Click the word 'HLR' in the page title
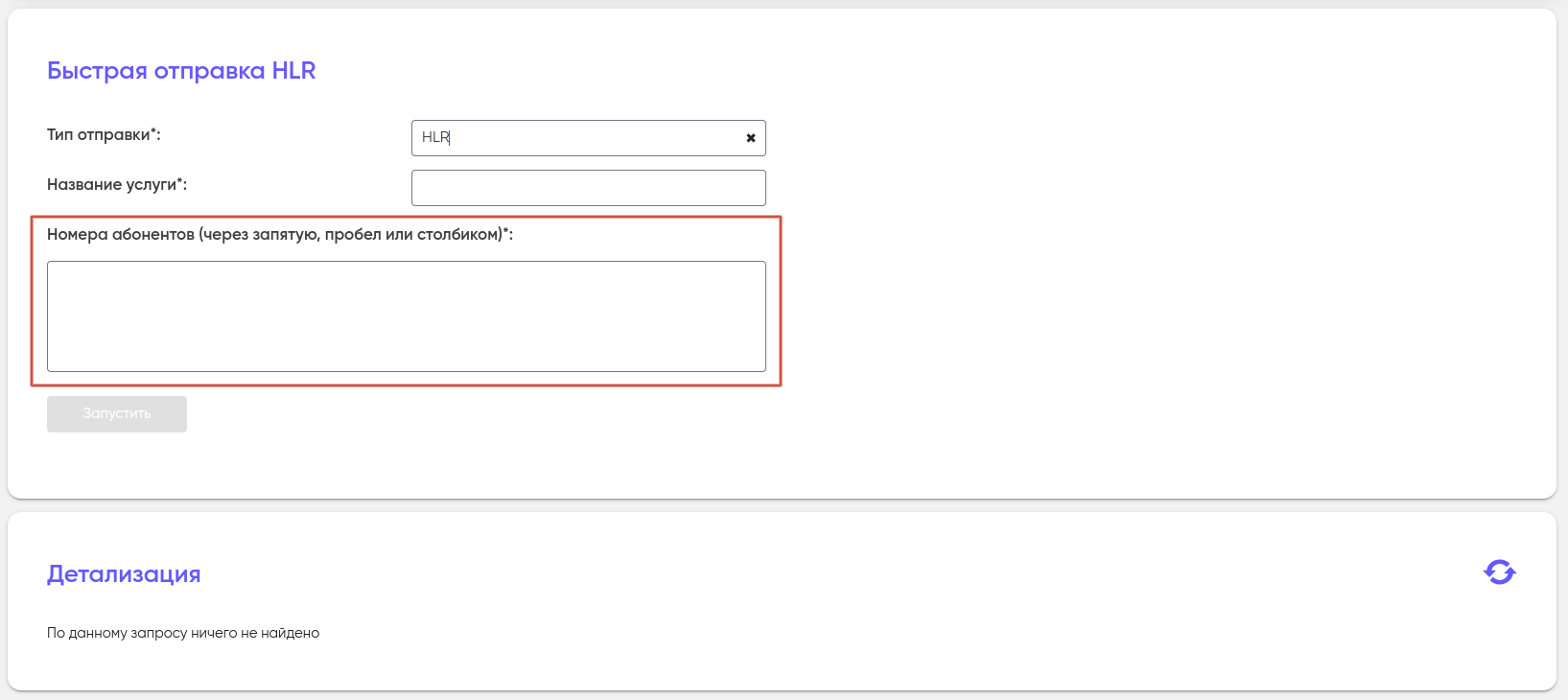This screenshot has height=700, width=1568. tap(293, 71)
